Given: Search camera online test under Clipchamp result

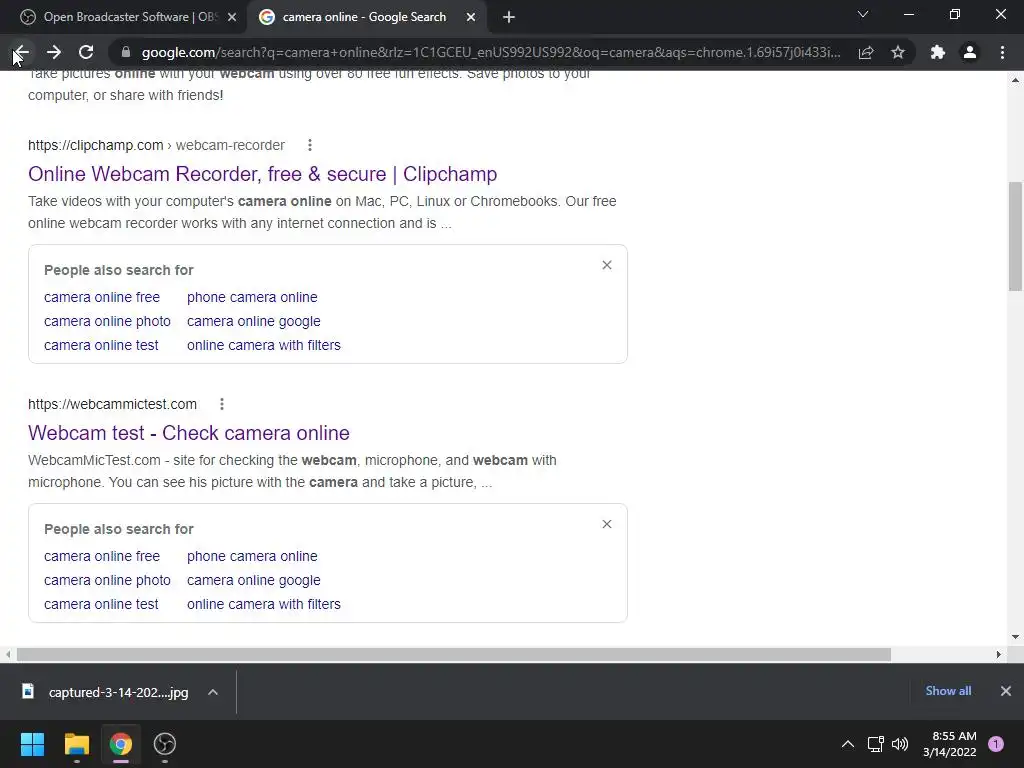Looking at the screenshot, I should click(x=101, y=345).
